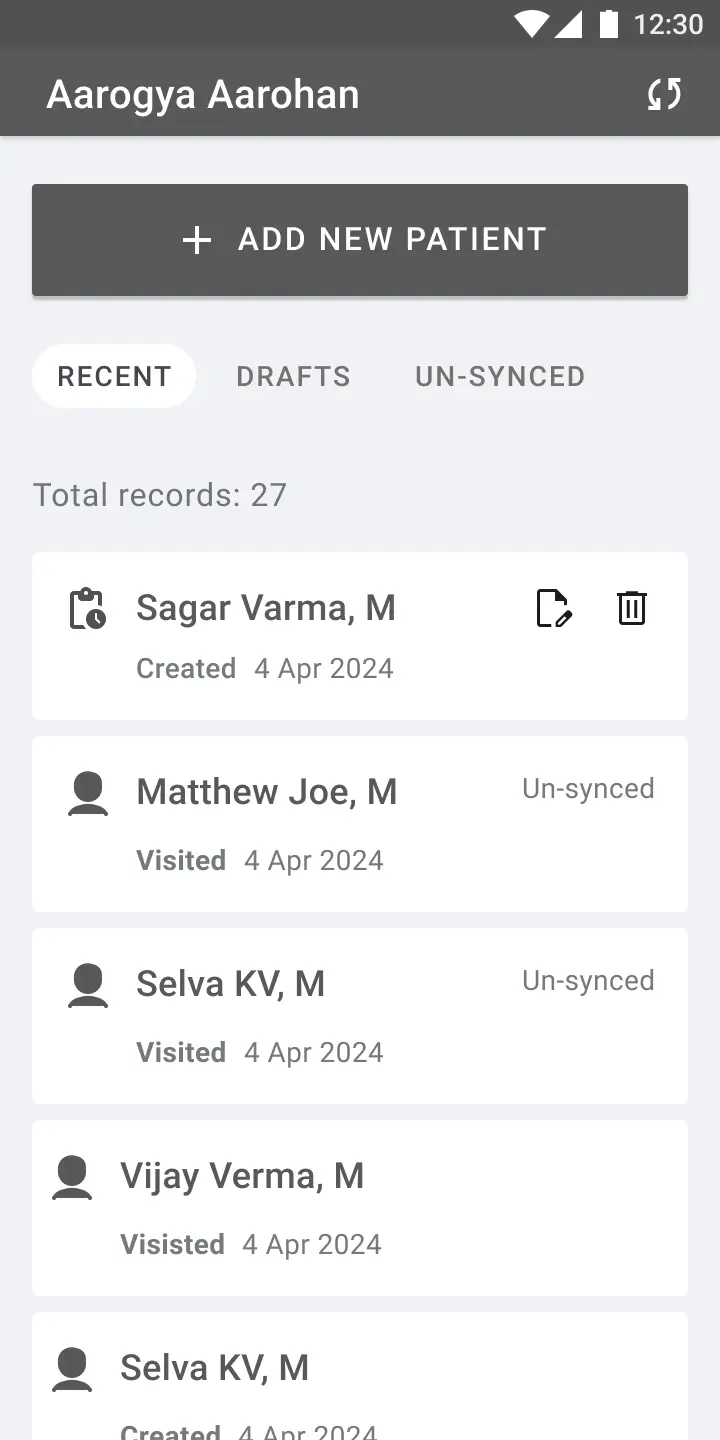The width and height of the screenshot is (720, 1440).
Task: Tap the Un-synced status on the Selva KV card
Action: click(588, 981)
